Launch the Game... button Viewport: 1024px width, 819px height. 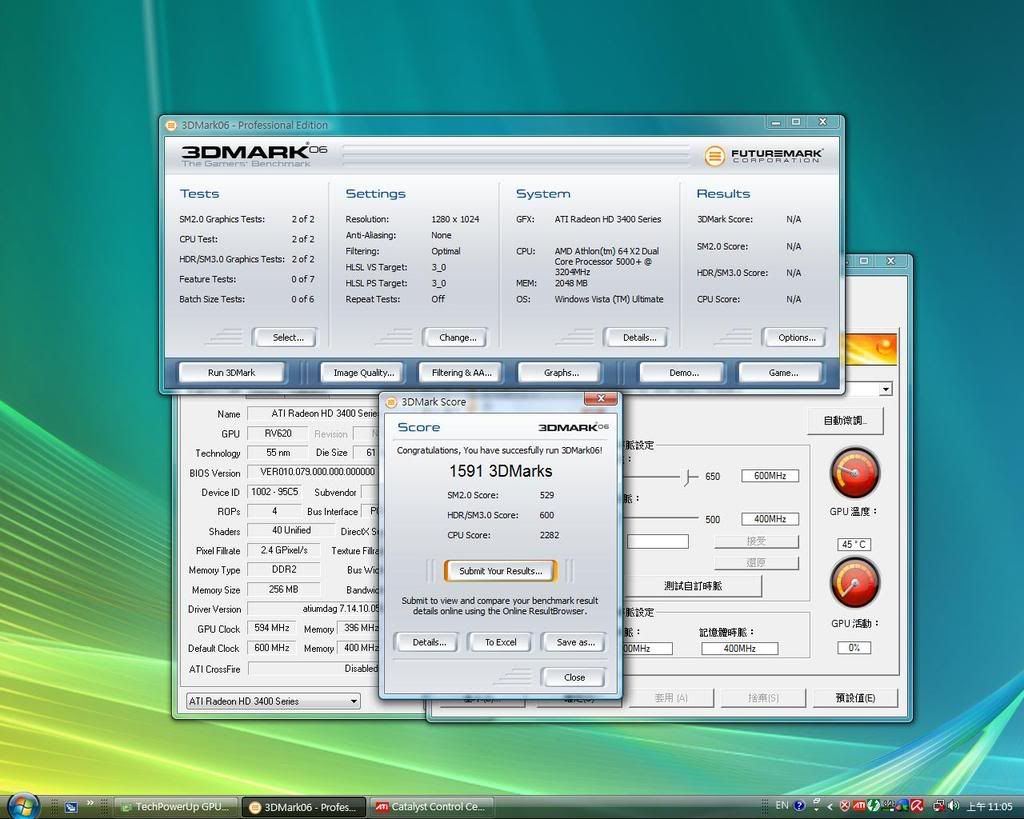pos(782,372)
